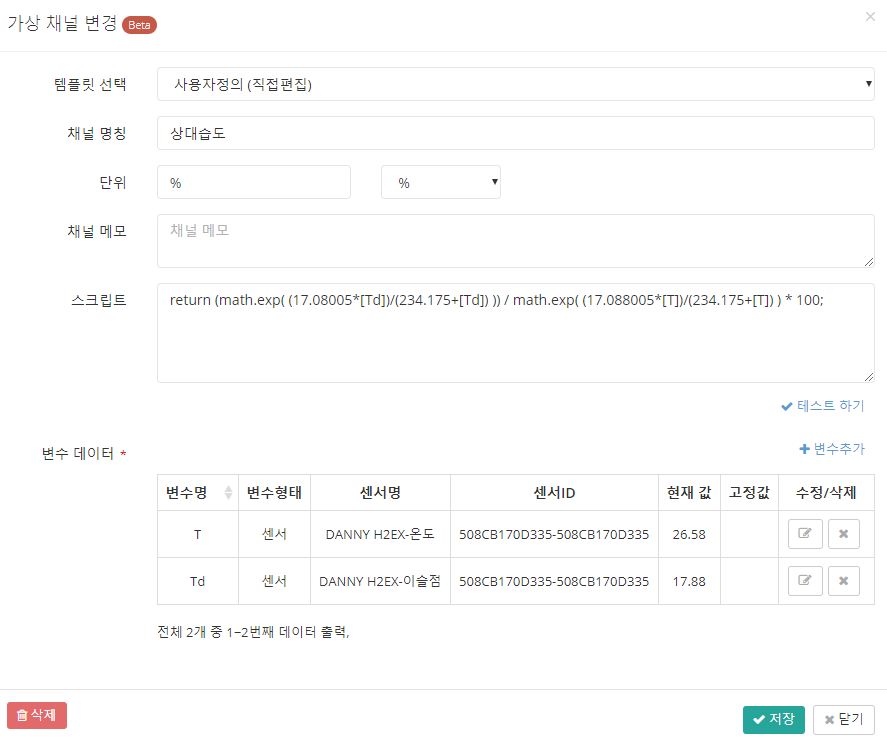
Task: Edit the Td variable row
Action: tap(805, 581)
